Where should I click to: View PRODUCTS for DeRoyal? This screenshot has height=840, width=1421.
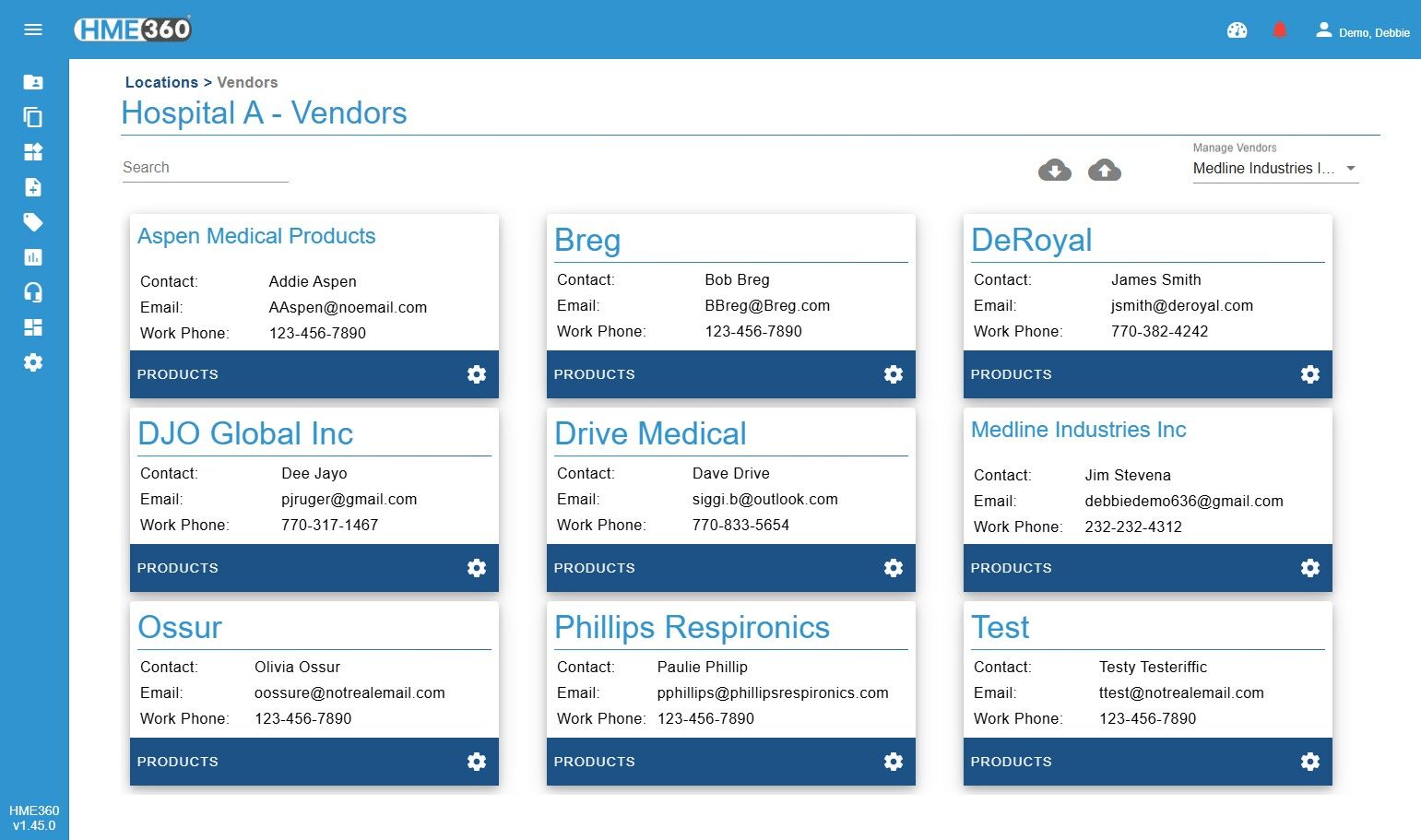1012,374
